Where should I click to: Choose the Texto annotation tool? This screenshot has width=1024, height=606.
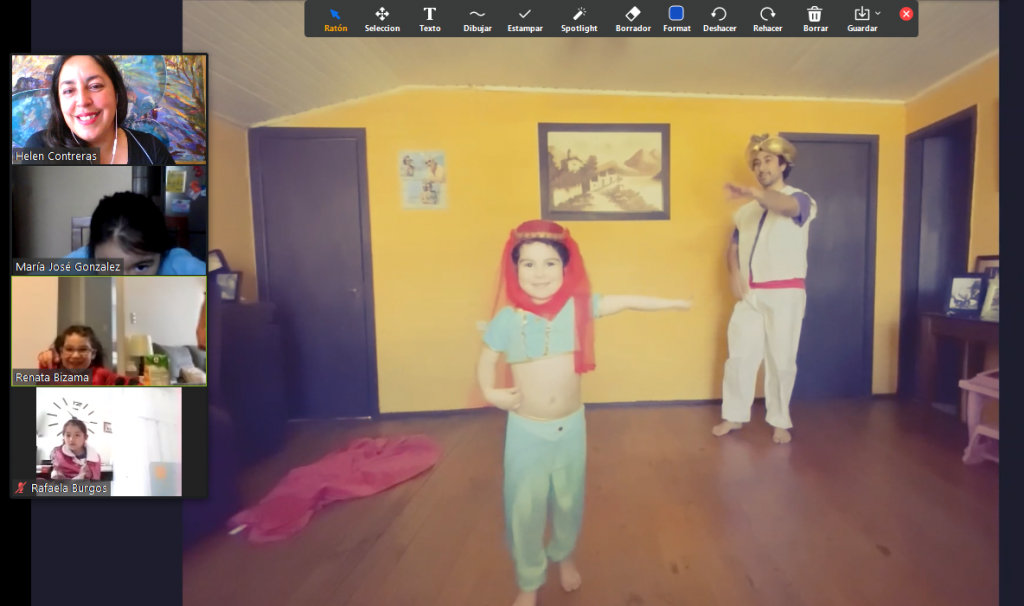click(x=429, y=18)
